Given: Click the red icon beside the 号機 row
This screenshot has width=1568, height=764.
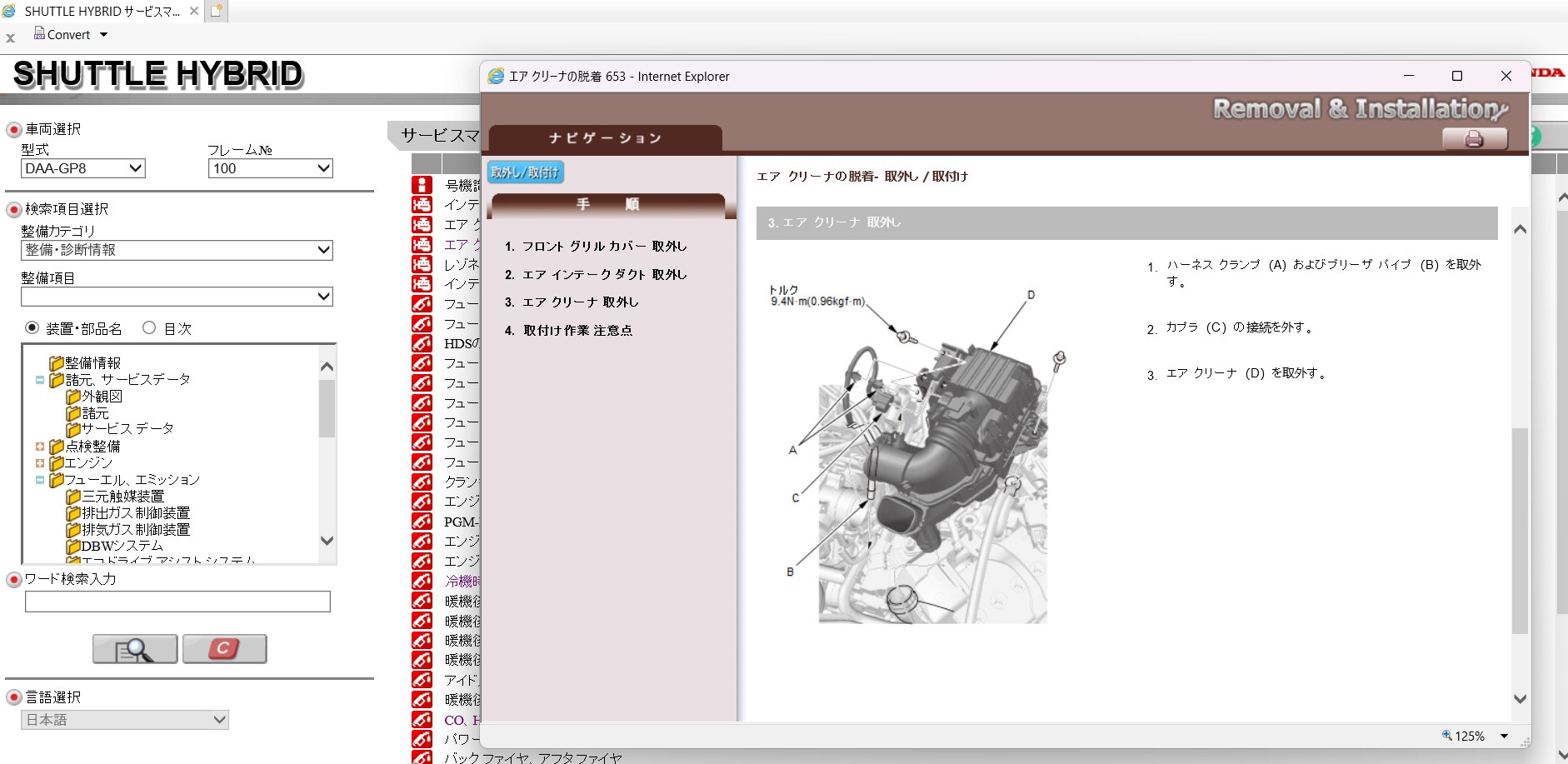Looking at the screenshot, I should 422,185.
